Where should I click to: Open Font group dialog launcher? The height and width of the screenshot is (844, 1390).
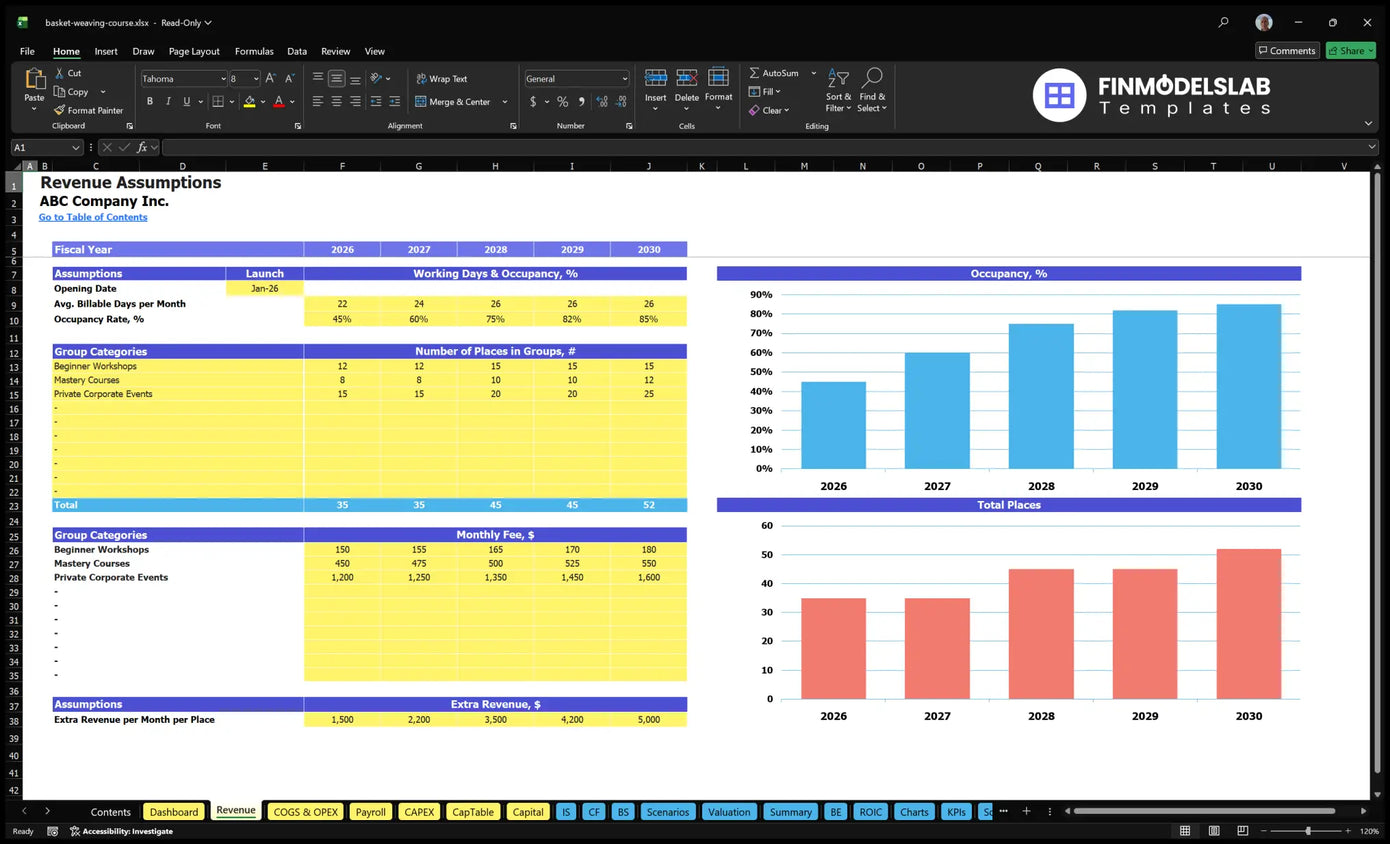[298, 126]
